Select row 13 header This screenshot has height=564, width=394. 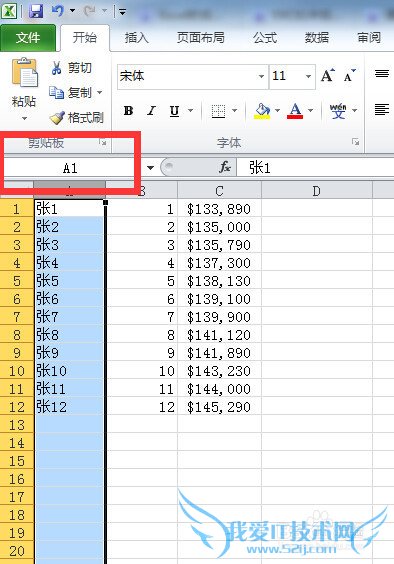click(17, 425)
